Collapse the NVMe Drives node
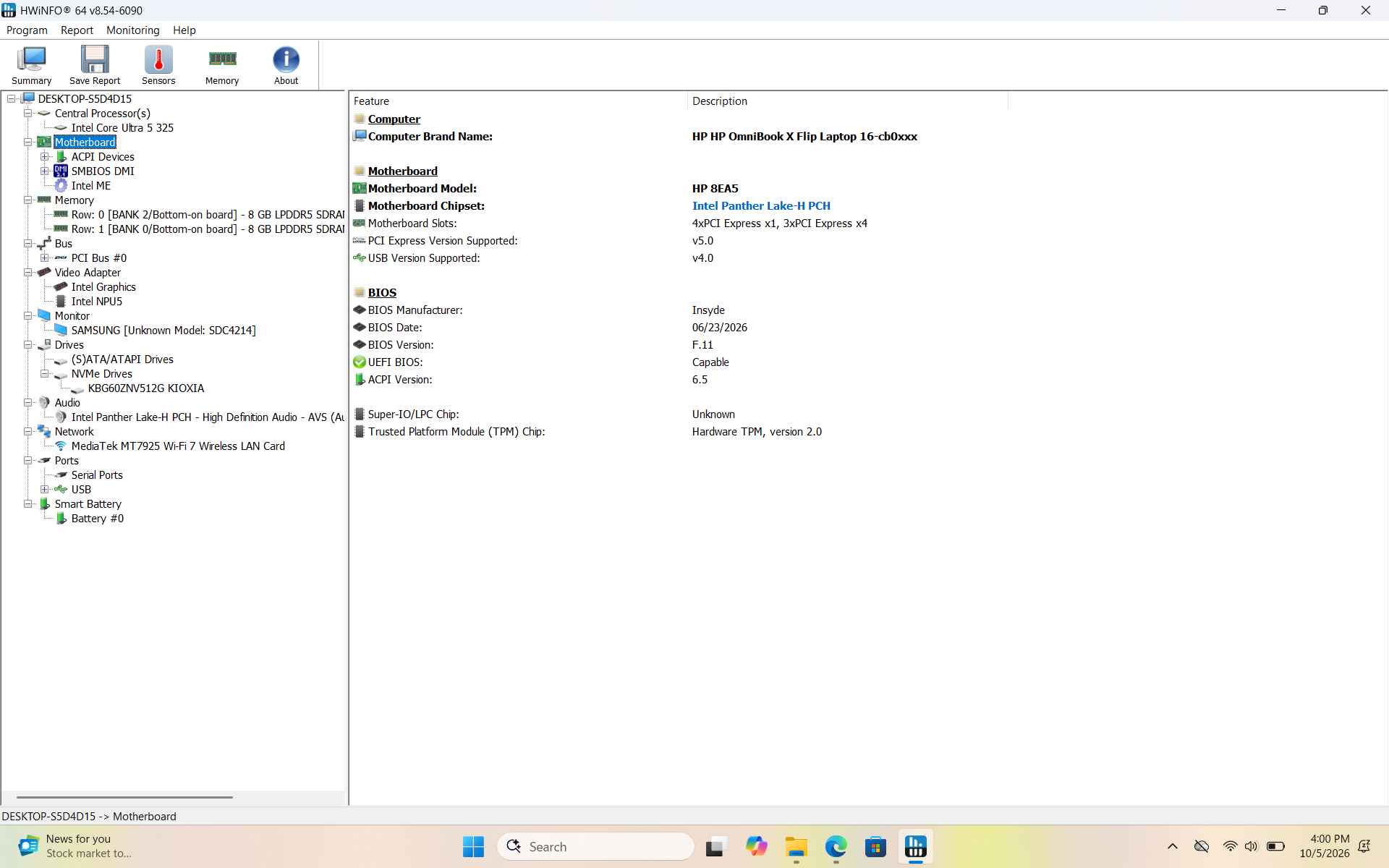Image resolution: width=1389 pixels, height=868 pixels. [44, 374]
